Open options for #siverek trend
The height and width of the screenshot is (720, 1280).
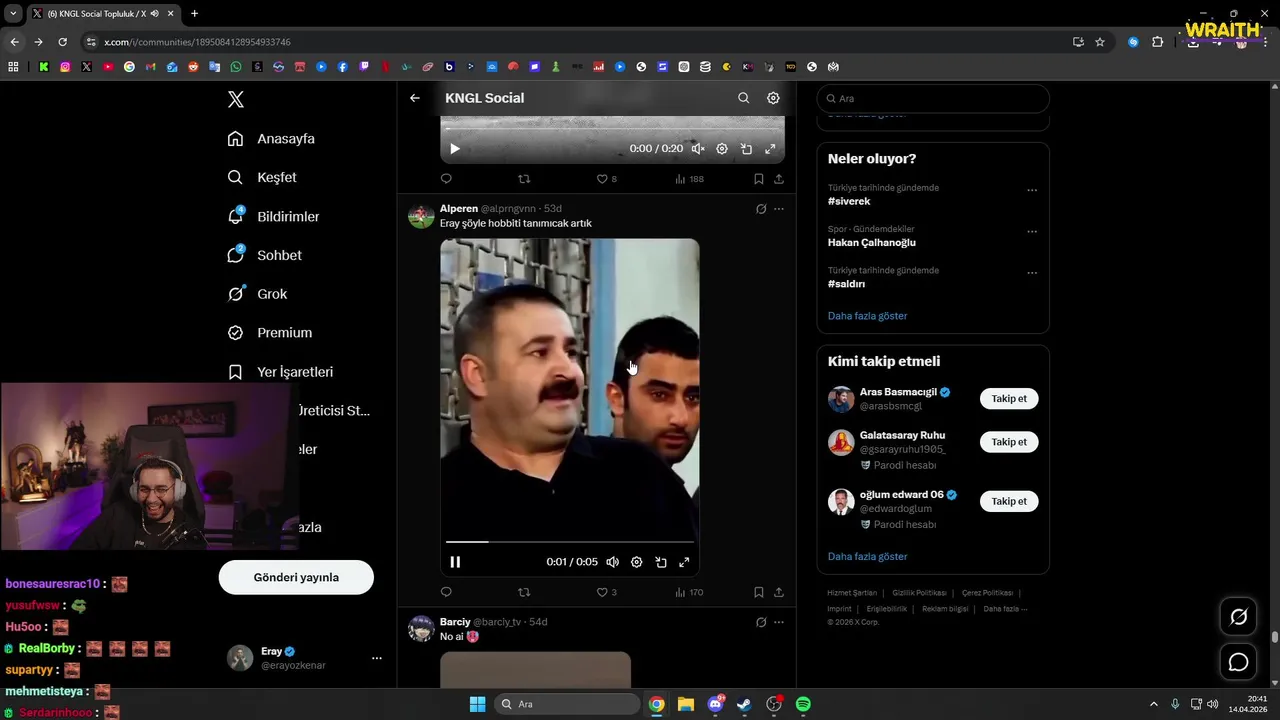(1032, 190)
